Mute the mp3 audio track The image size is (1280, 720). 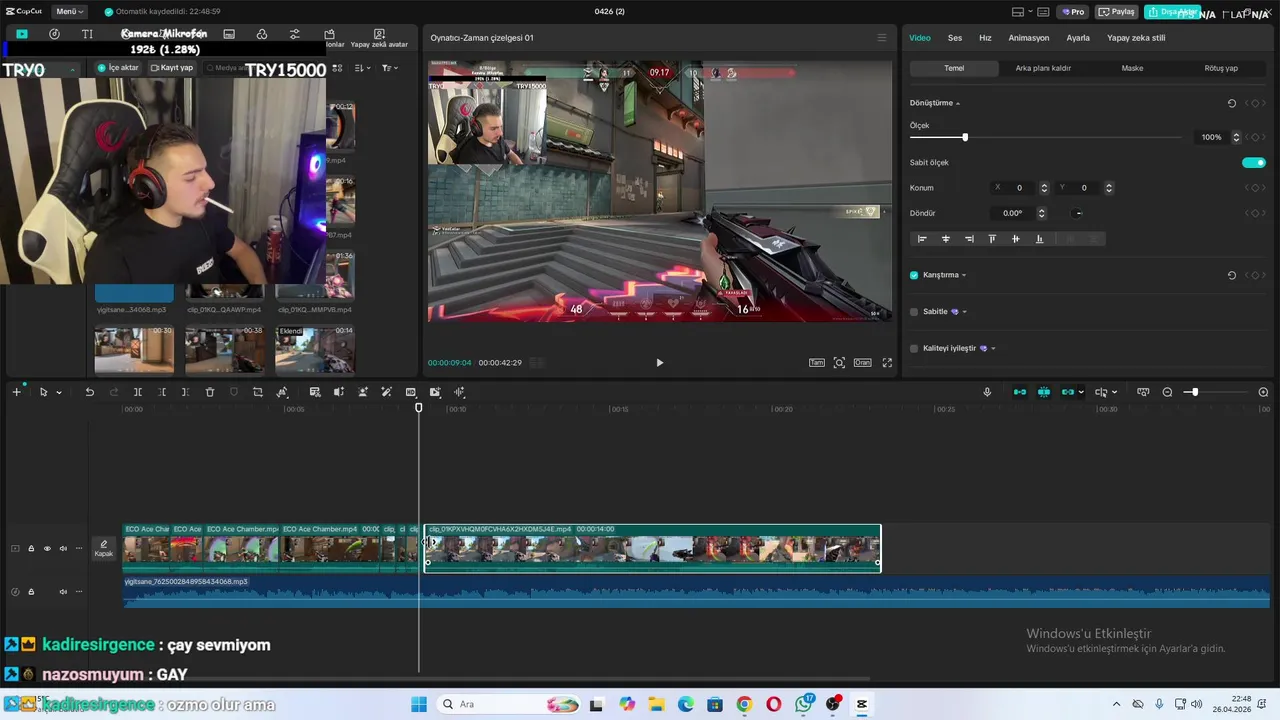[63, 592]
